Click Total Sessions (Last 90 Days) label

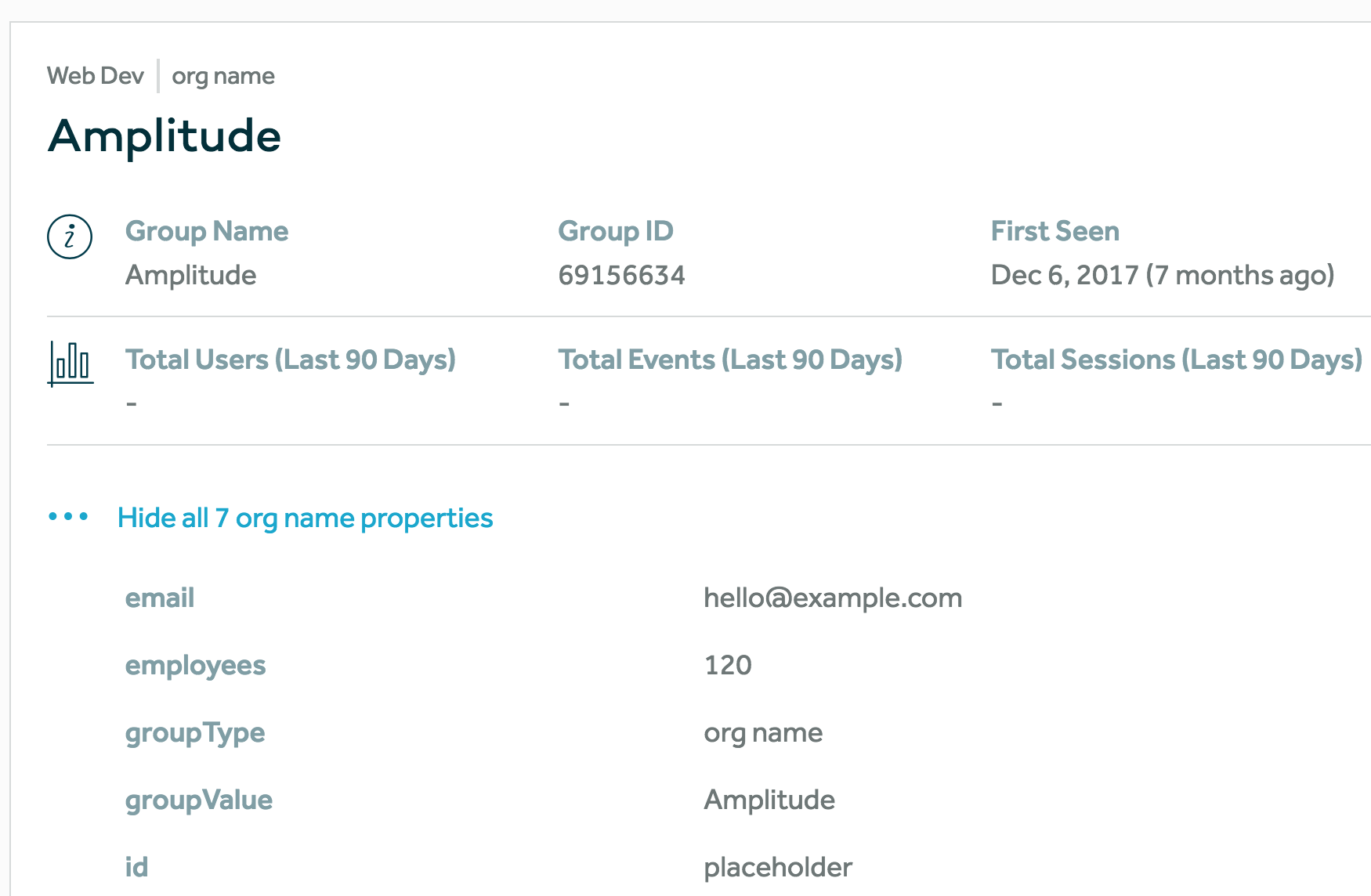(1177, 359)
